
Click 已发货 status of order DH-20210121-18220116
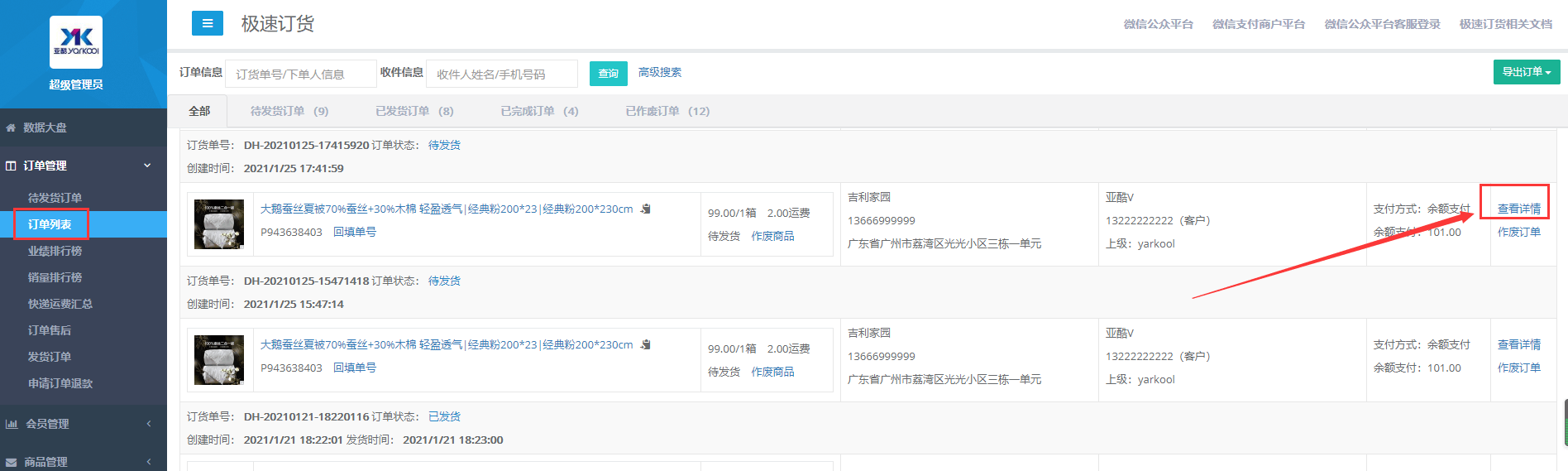click(444, 416)
